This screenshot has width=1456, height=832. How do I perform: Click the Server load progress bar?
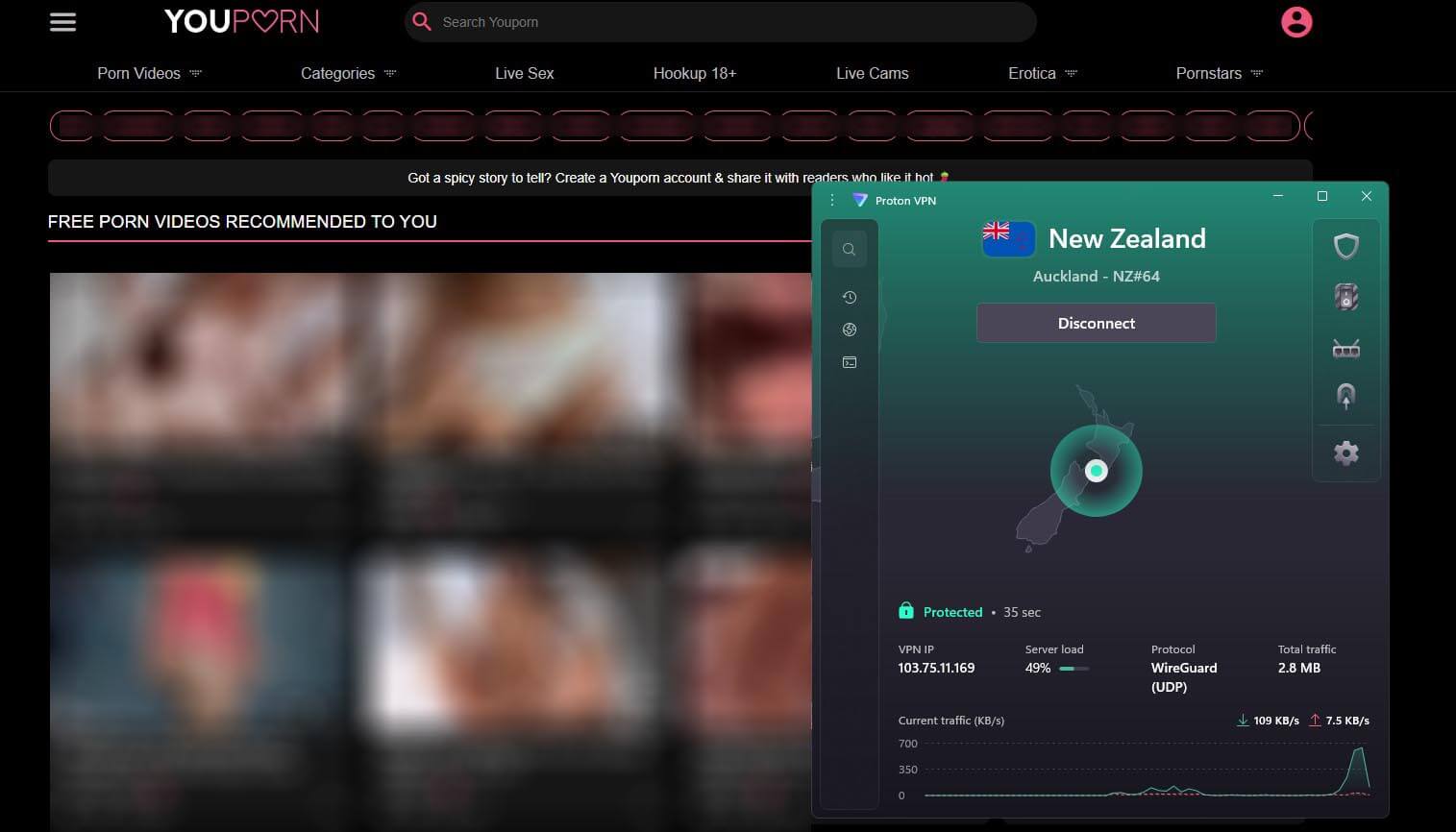pyautogui.click(x=1073, y=669)
